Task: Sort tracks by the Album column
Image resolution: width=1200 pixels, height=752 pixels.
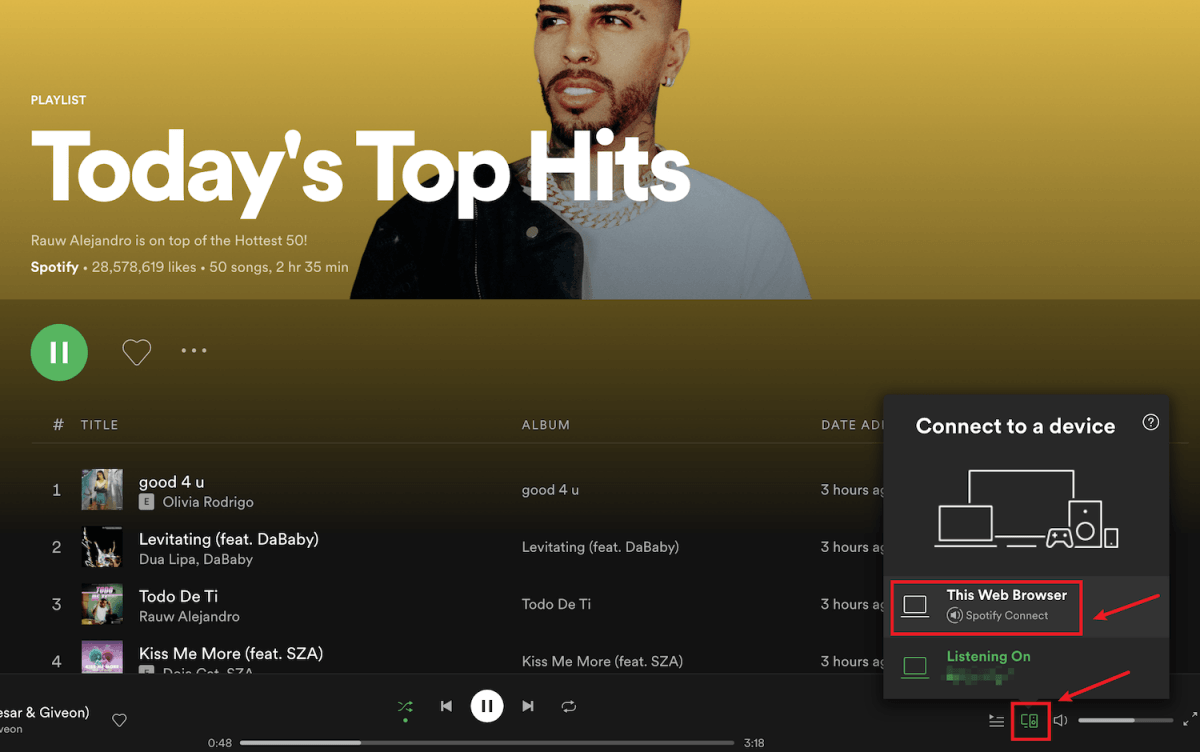Action: (546, 424)
